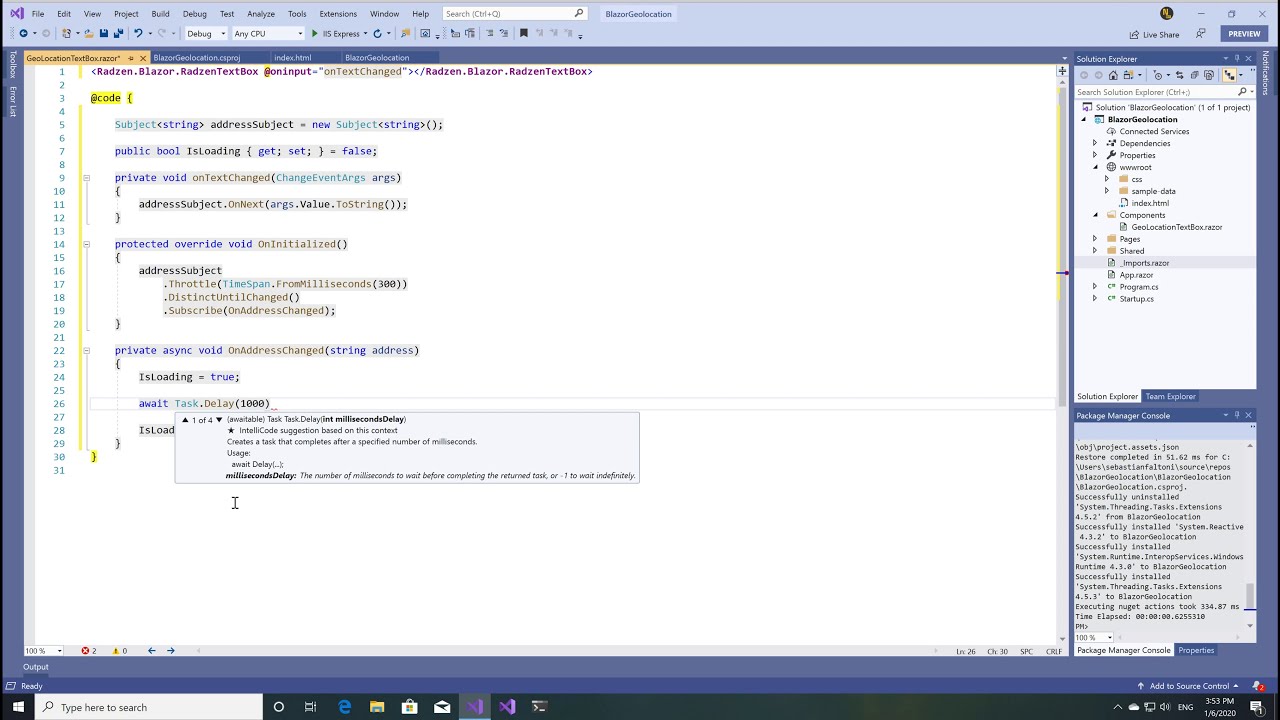Viewport: 1280px width, 720px height.
Task: Click the Package Manager Console scrollbar thumb
Action: (x=1250, y=595)
